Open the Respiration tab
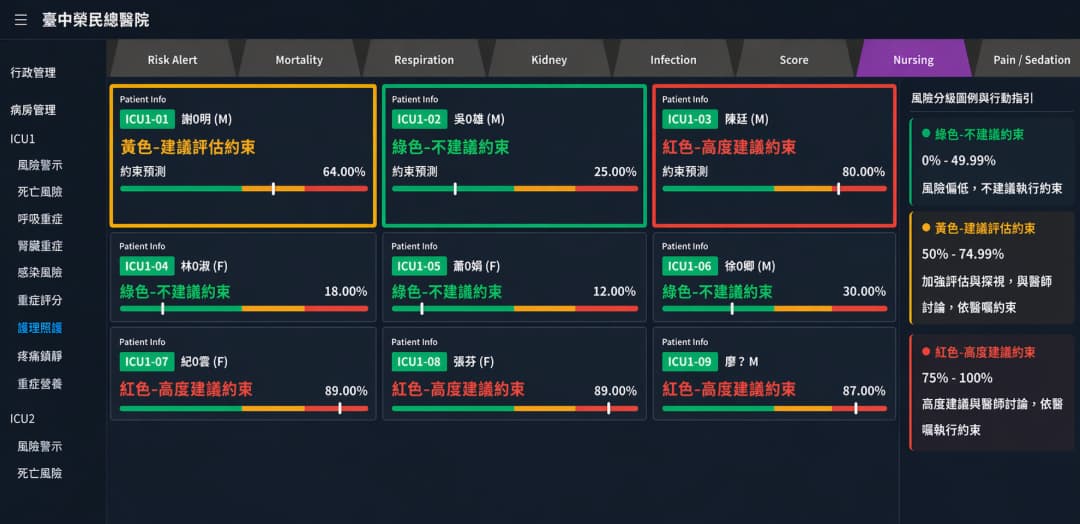Viewport: 1080px width, 524px height. (424, 60)
